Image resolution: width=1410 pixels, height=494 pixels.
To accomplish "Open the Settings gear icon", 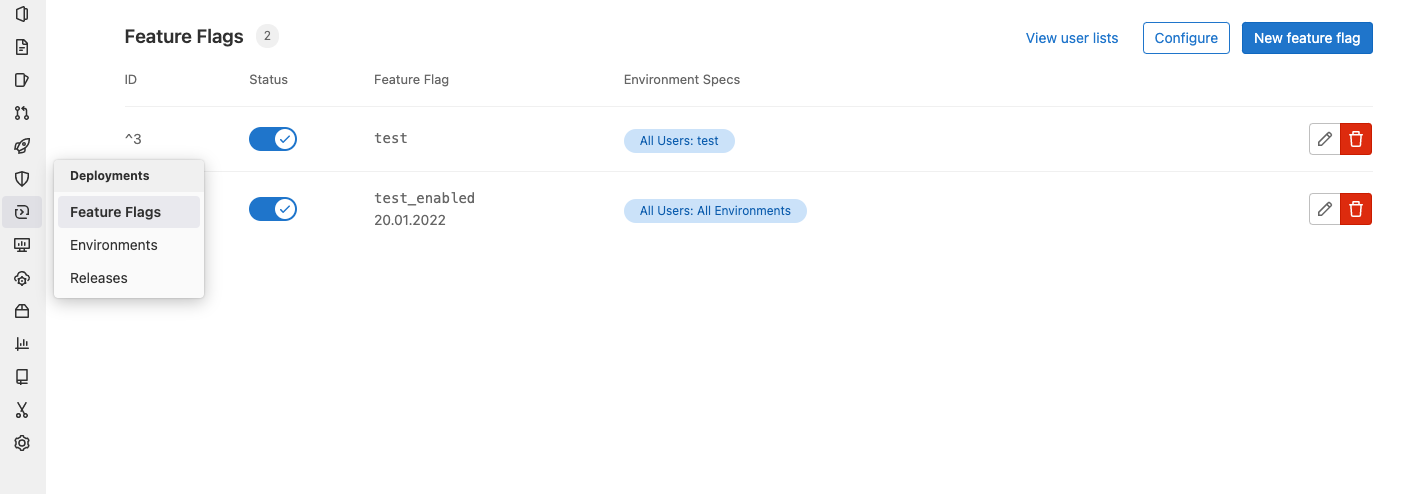I will (x=22, y=443).
